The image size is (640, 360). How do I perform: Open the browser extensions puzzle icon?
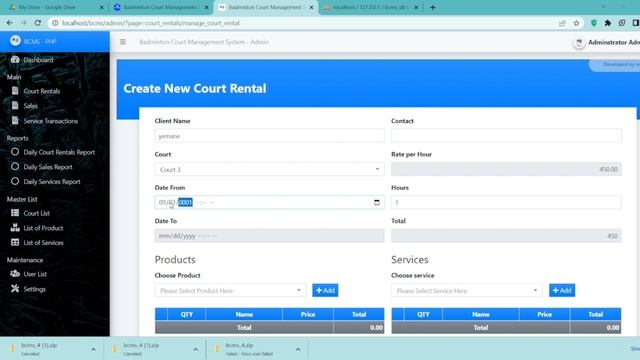pos(608,23)
